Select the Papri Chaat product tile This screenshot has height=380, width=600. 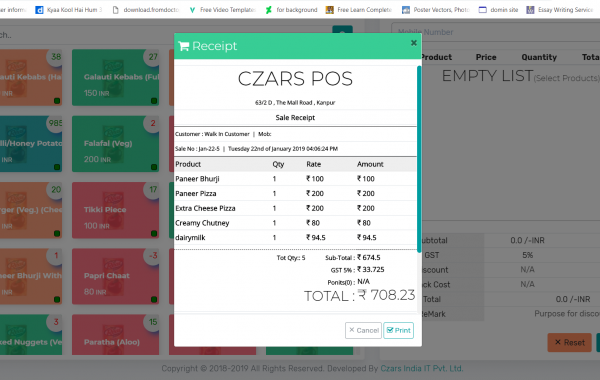(x=116, y=276)
